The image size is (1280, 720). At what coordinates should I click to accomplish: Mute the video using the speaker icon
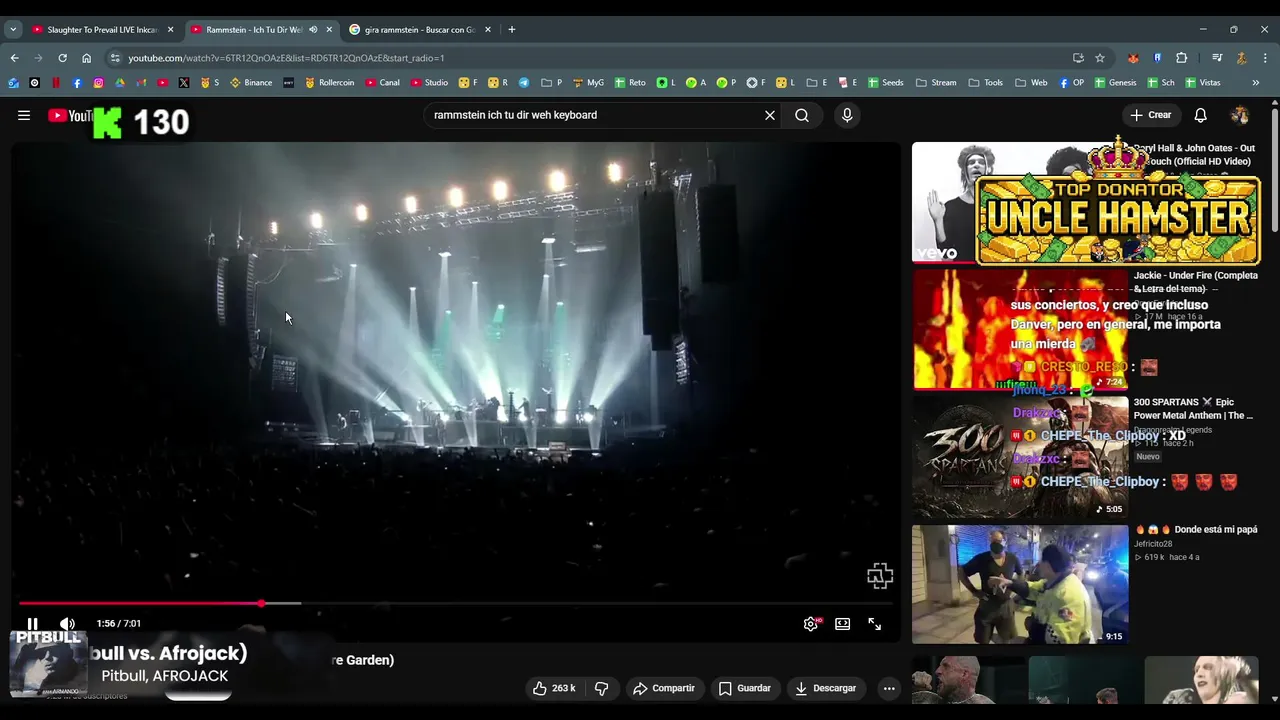[67, 624]
